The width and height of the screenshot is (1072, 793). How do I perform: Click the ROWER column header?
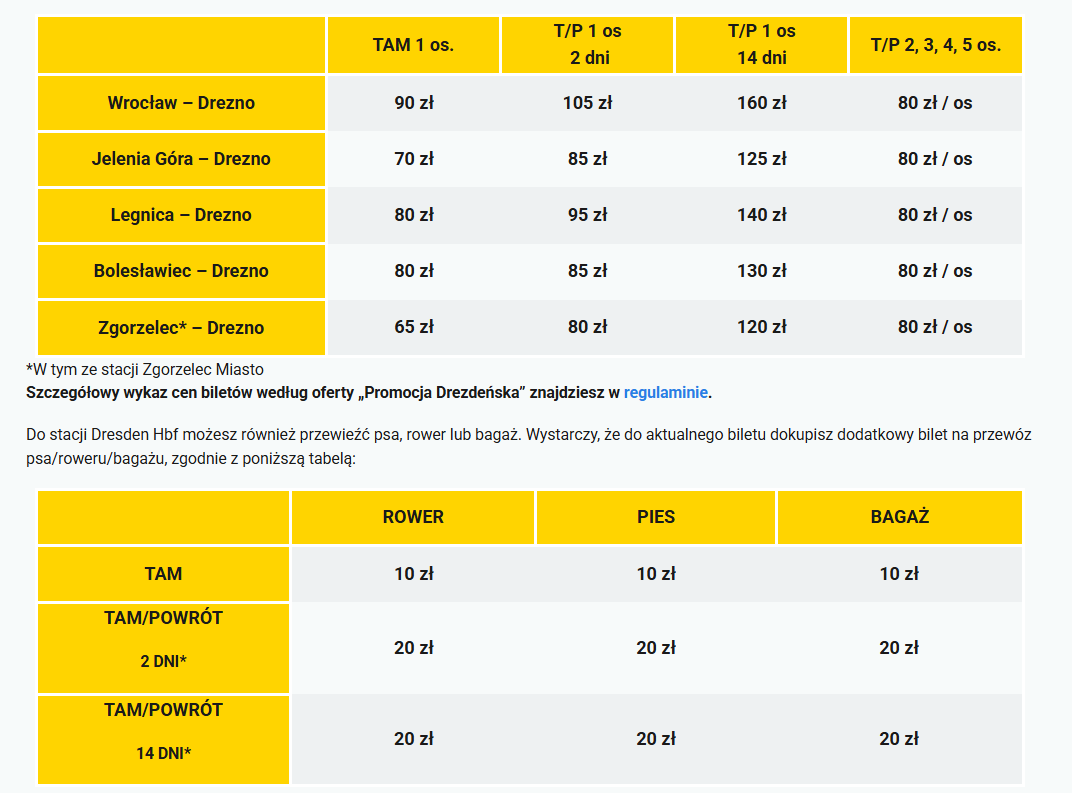pyautogui.click(x=413, y=517)
